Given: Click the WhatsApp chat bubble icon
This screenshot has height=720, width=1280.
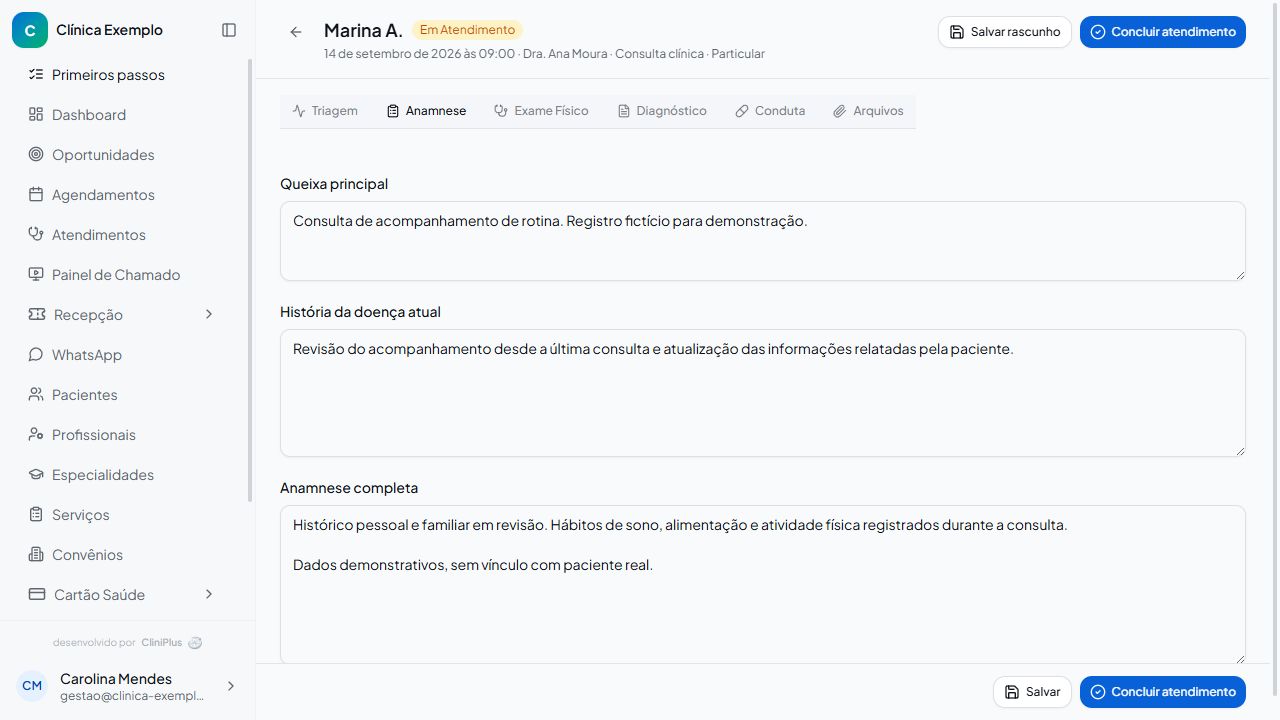Looking at the screenshot, I should [36, 354].
